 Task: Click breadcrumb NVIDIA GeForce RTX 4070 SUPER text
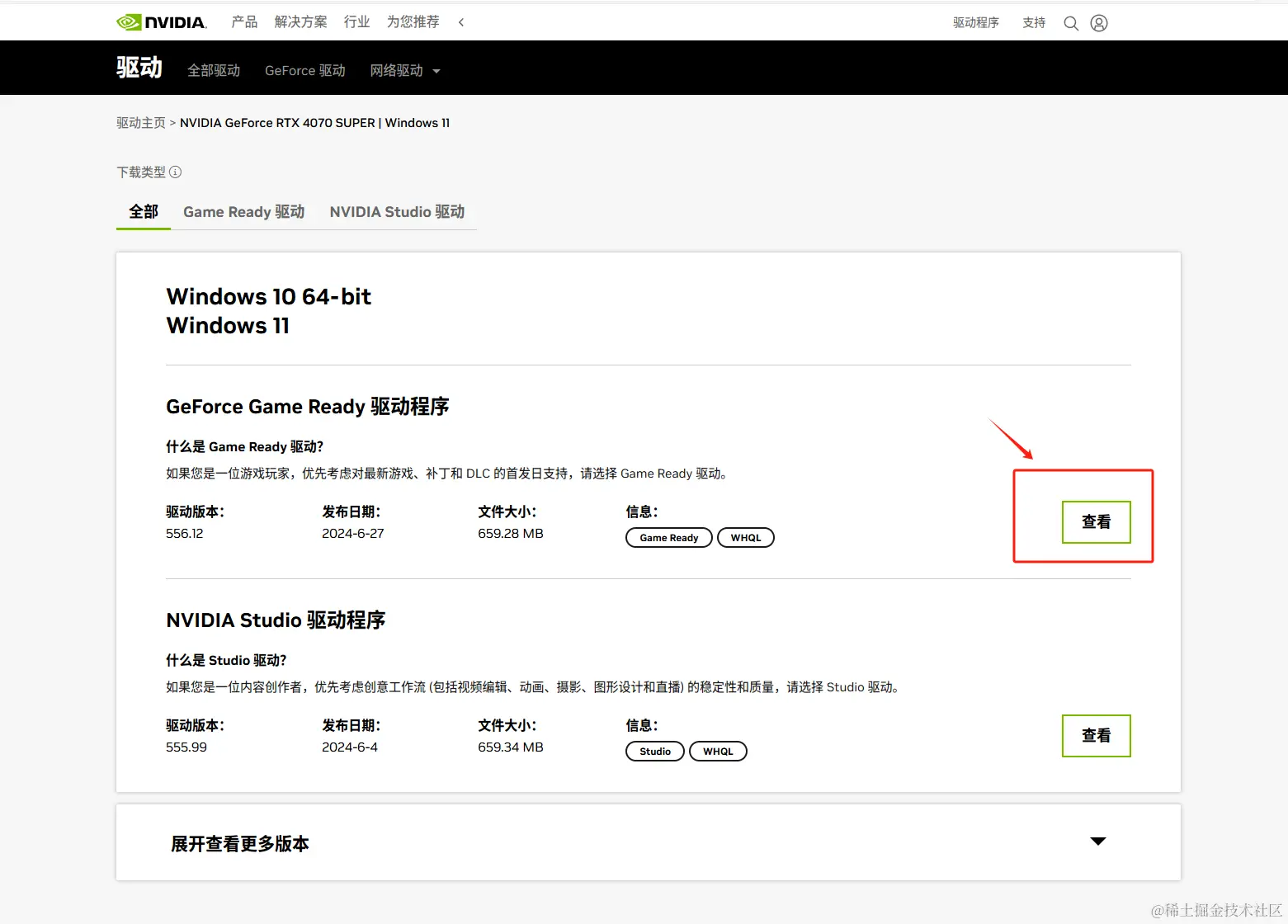[x=277, y=123]
